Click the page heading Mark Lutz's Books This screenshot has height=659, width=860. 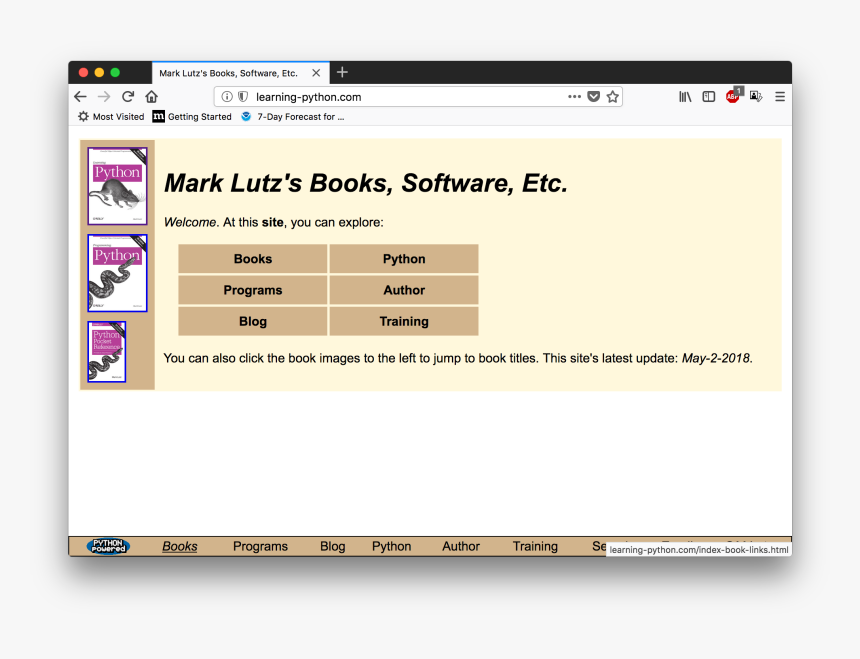[366, 183]
